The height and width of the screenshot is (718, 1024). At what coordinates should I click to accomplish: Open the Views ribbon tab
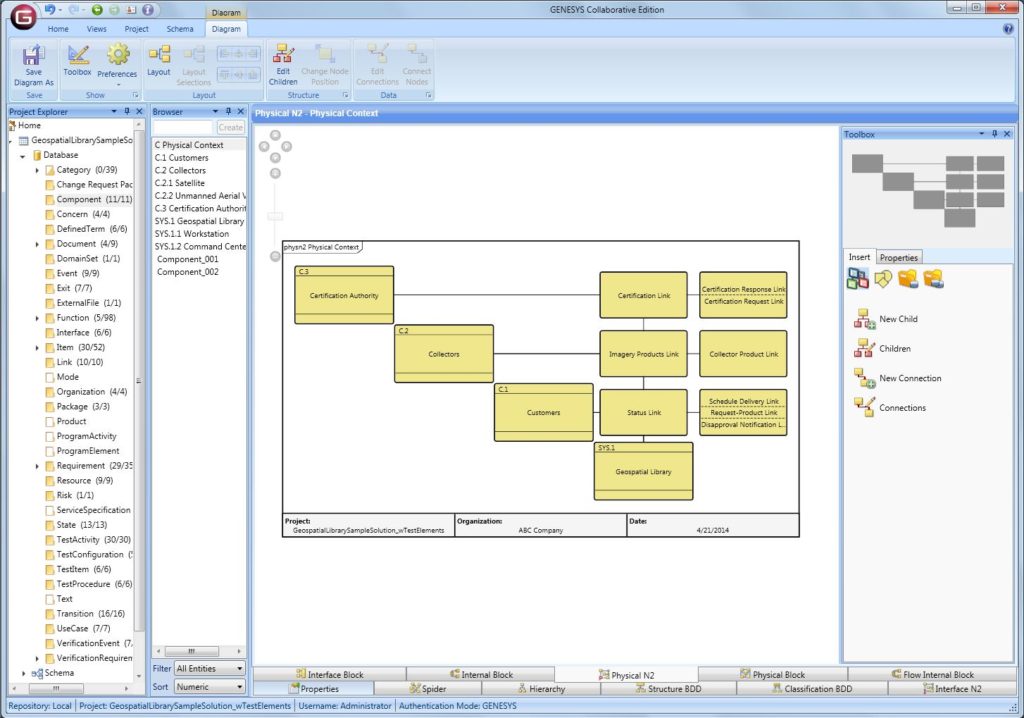coord(96,29)
